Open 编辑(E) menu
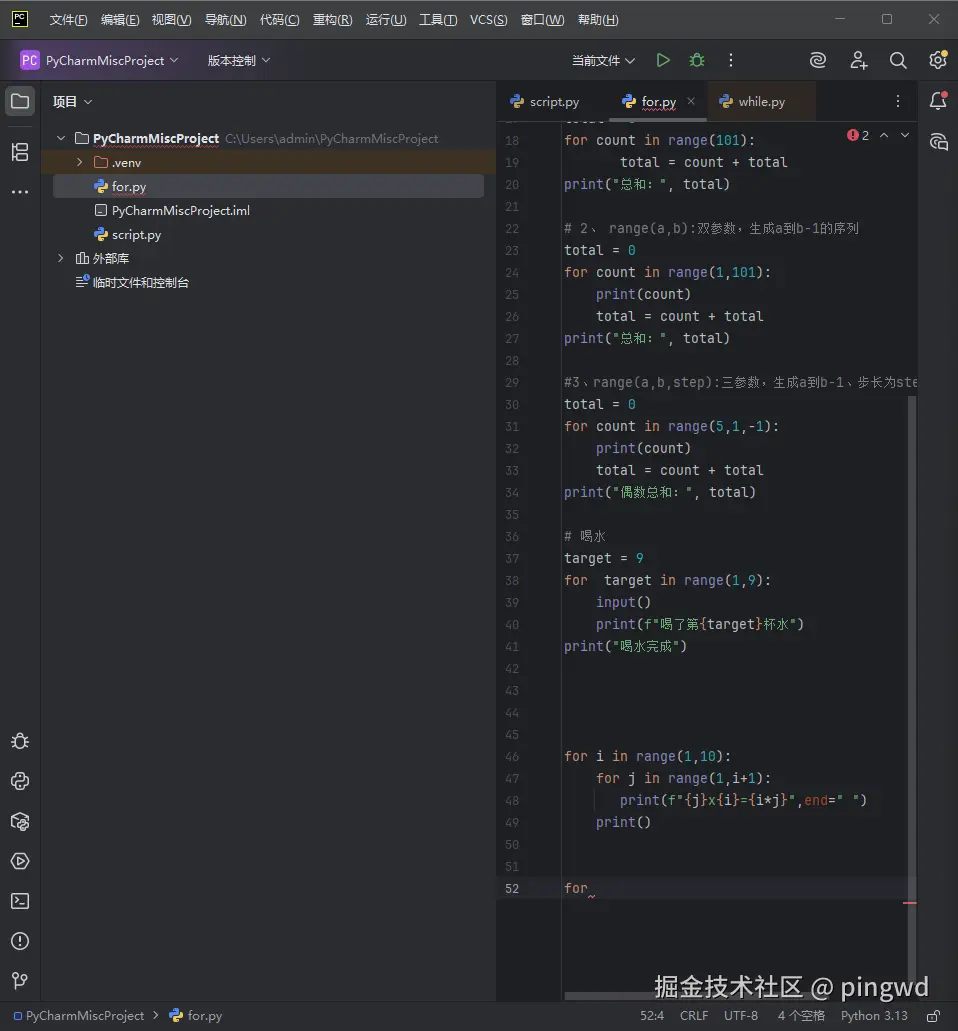The height and width of the screenshot is (1031, 958). 120,20
